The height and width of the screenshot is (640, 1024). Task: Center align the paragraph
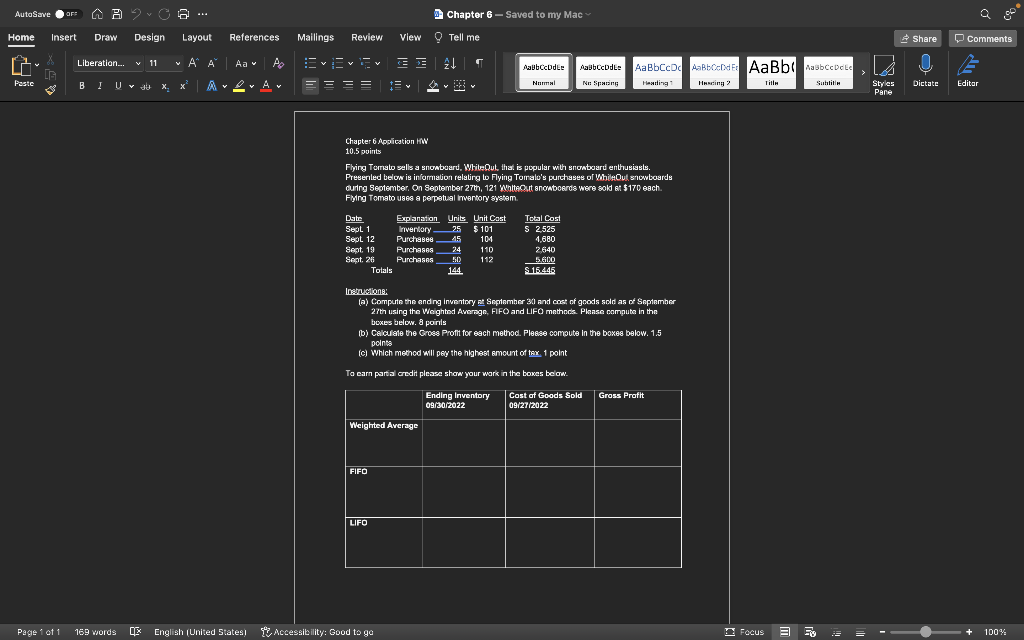pyautogui.click(x=329, y=86)
